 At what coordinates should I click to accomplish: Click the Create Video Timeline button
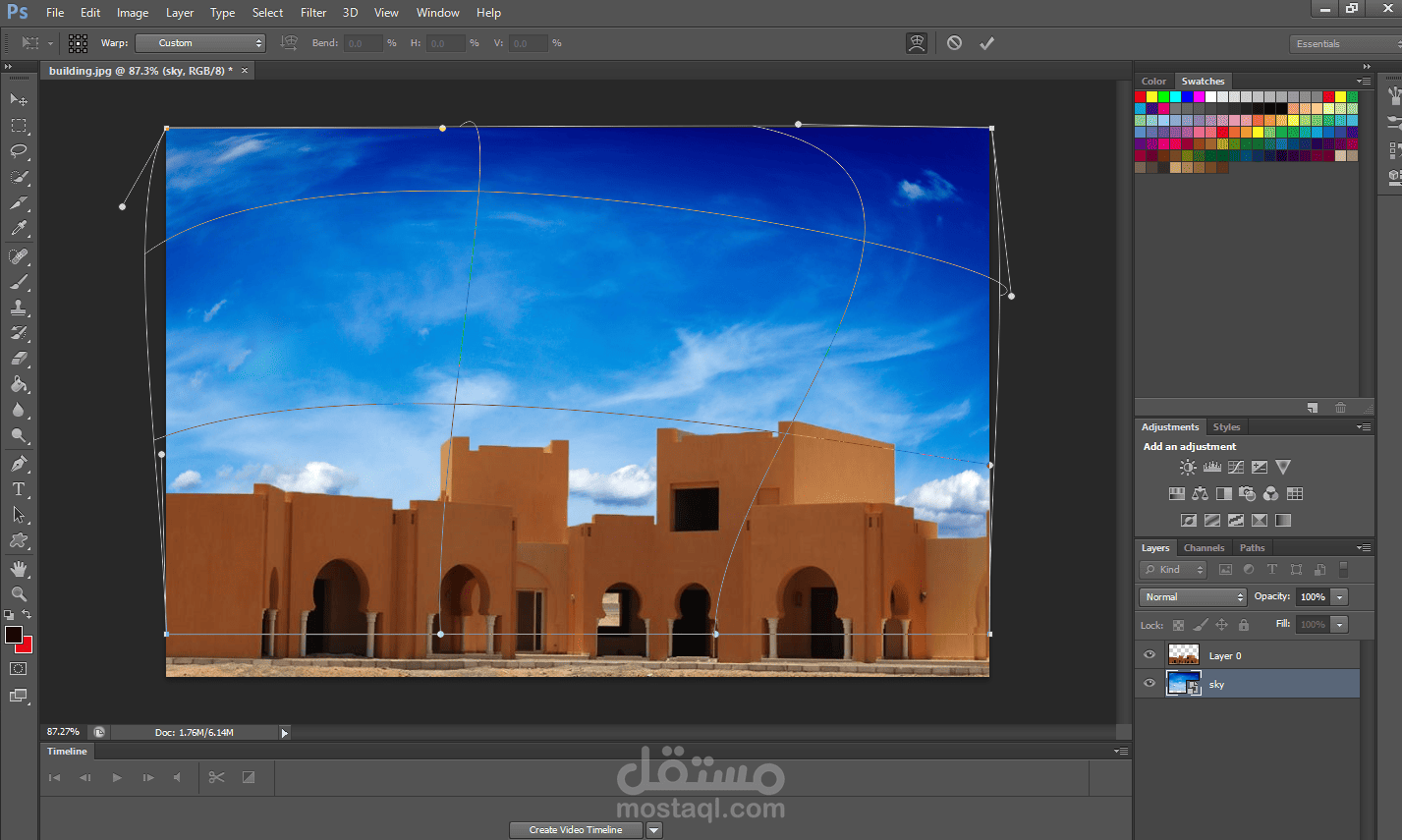coord(576,830)
